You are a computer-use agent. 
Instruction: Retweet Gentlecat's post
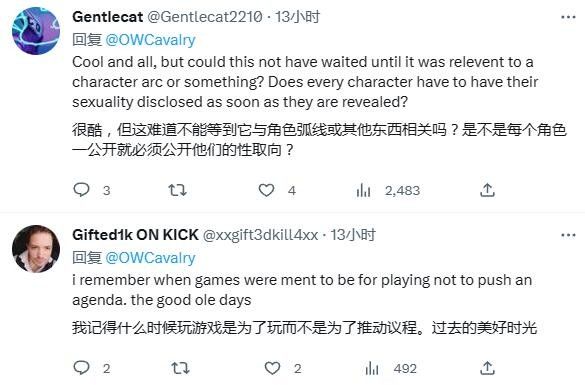[177, 190]
